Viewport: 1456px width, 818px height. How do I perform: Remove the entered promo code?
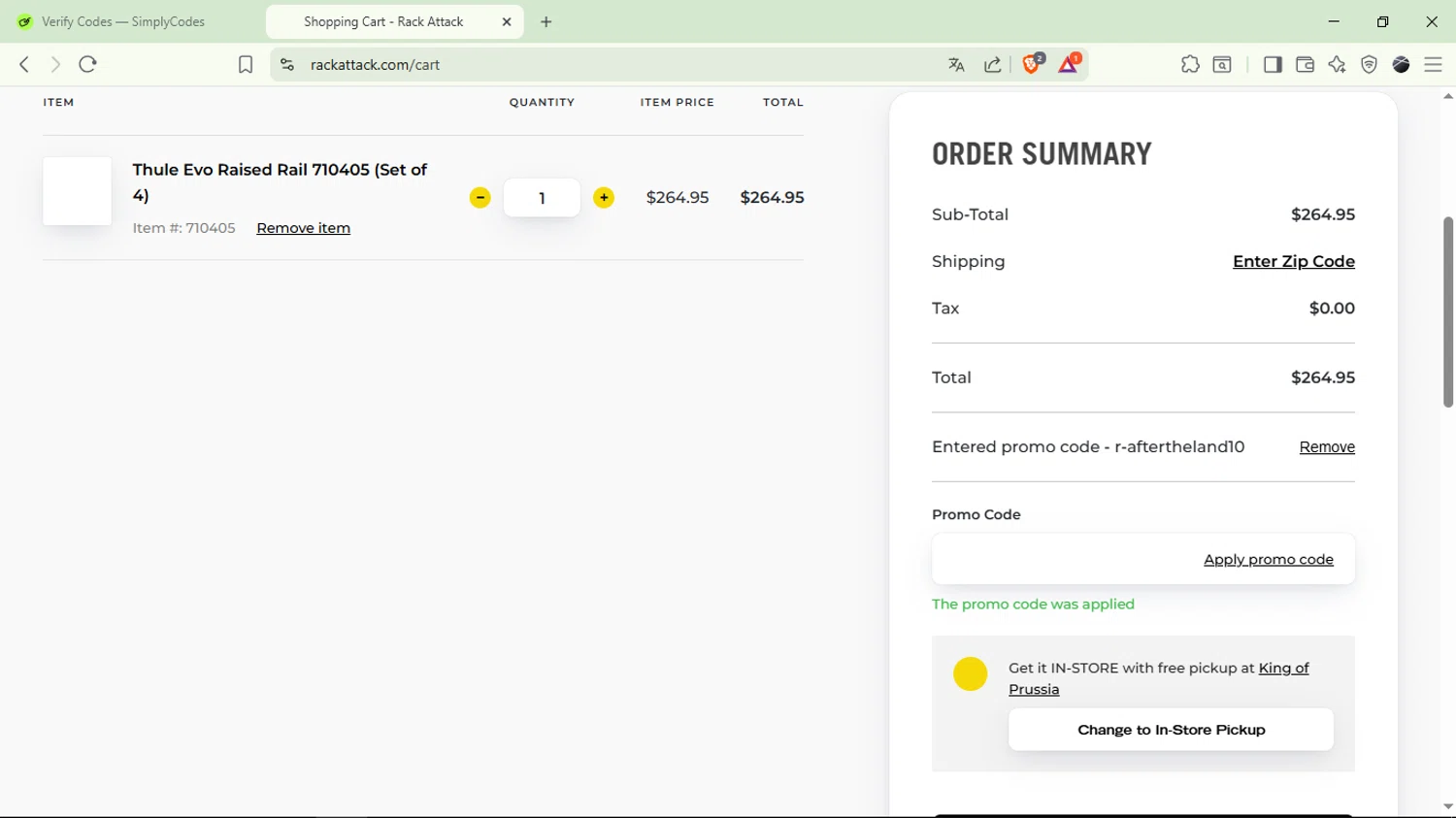click(1327, 447)
